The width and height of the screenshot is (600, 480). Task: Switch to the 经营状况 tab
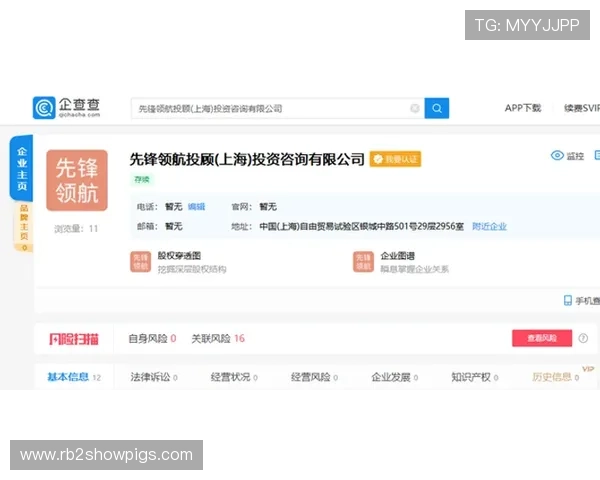tap(234, 377)
